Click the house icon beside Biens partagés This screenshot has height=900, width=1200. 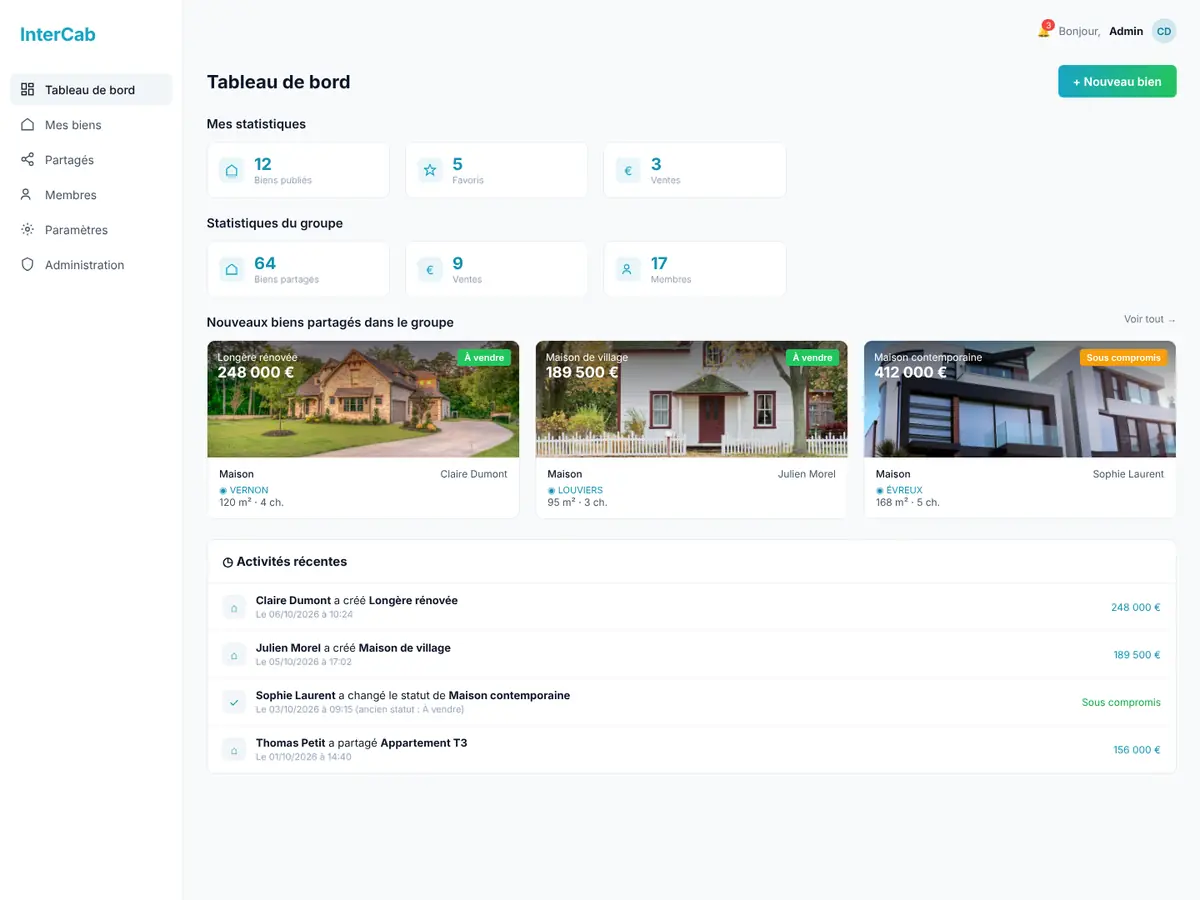[x=232, y=269]
